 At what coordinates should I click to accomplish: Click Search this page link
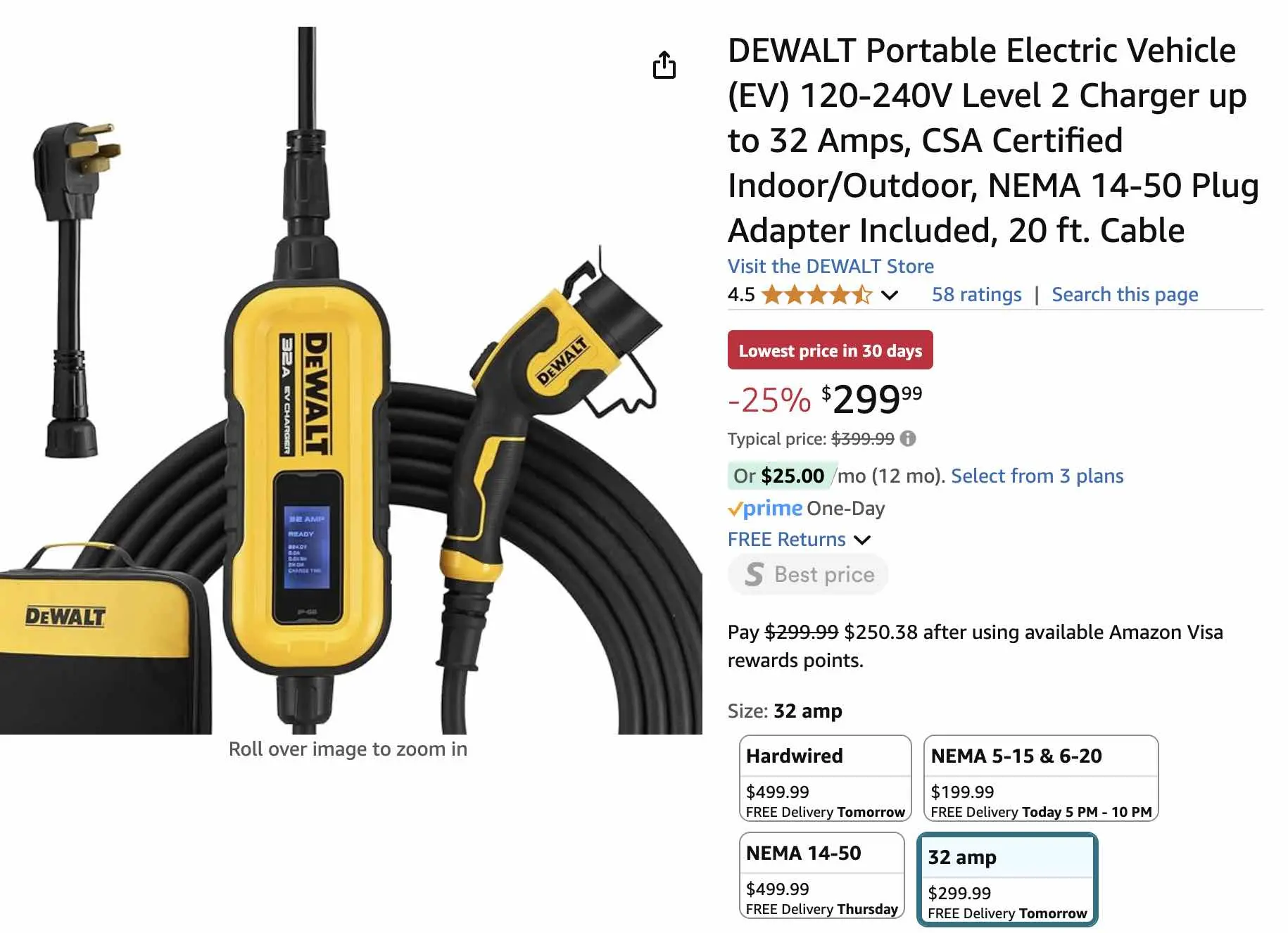(1124, 295)
